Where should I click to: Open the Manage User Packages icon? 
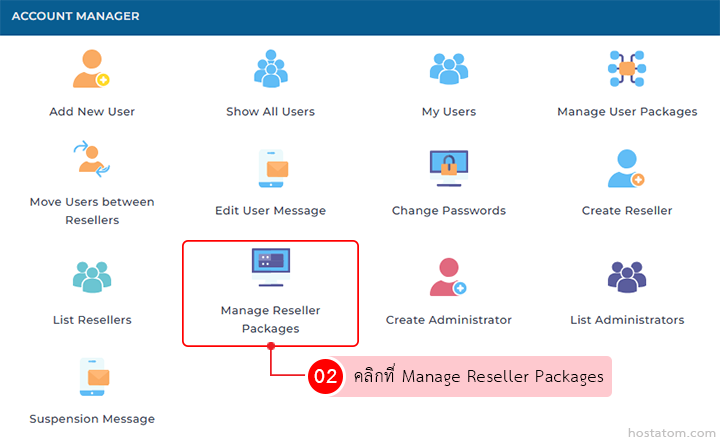[x=627, y=69]
